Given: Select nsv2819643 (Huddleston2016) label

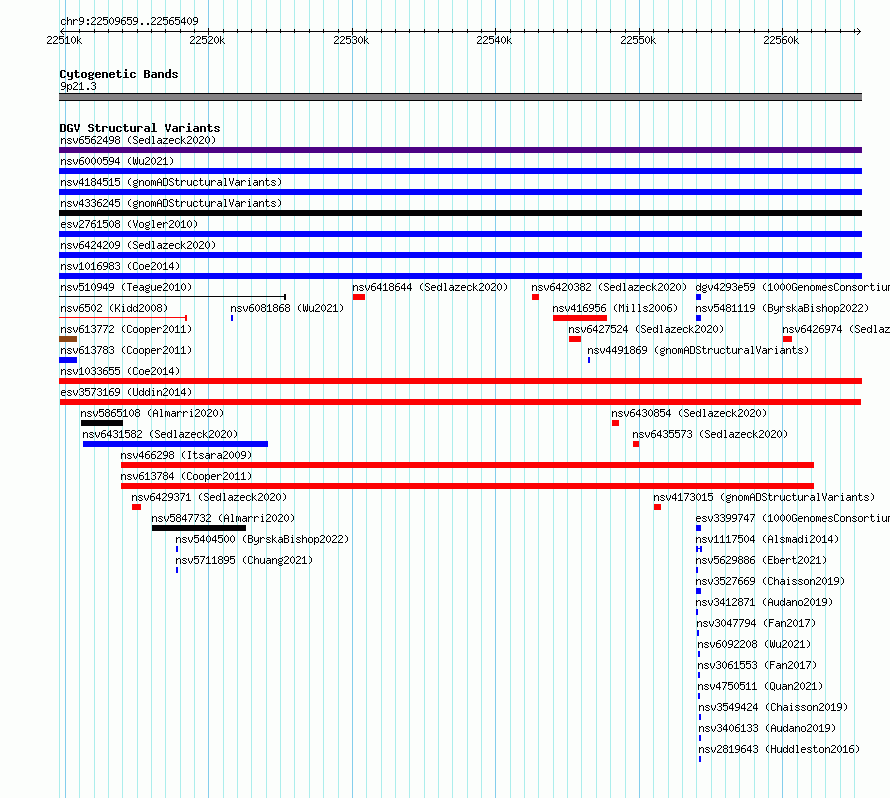Looking at the screenshot, I should point(779,749).
